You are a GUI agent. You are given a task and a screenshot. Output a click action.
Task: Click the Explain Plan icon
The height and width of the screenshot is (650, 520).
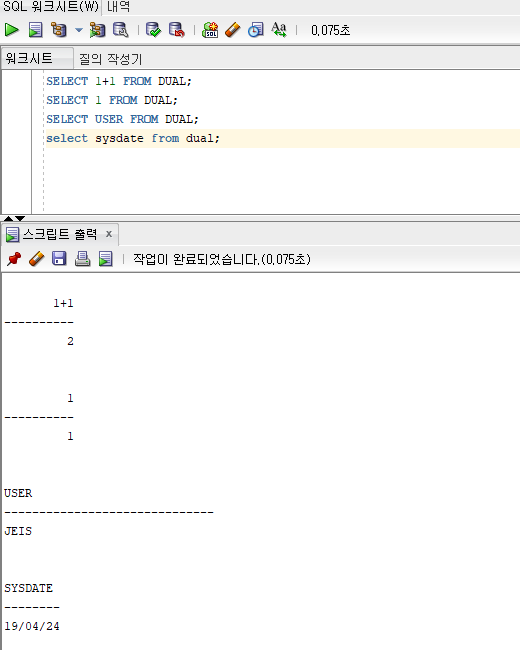[x=59, y=30]
